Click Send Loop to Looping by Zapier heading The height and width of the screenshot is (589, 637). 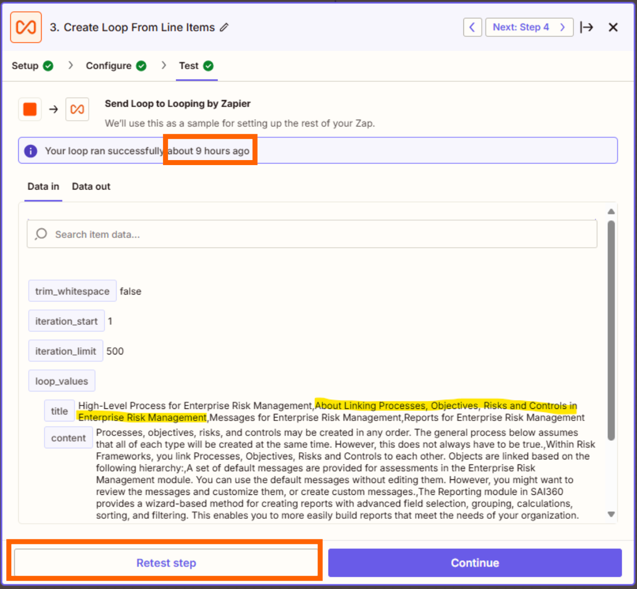[x=178, y=104]
